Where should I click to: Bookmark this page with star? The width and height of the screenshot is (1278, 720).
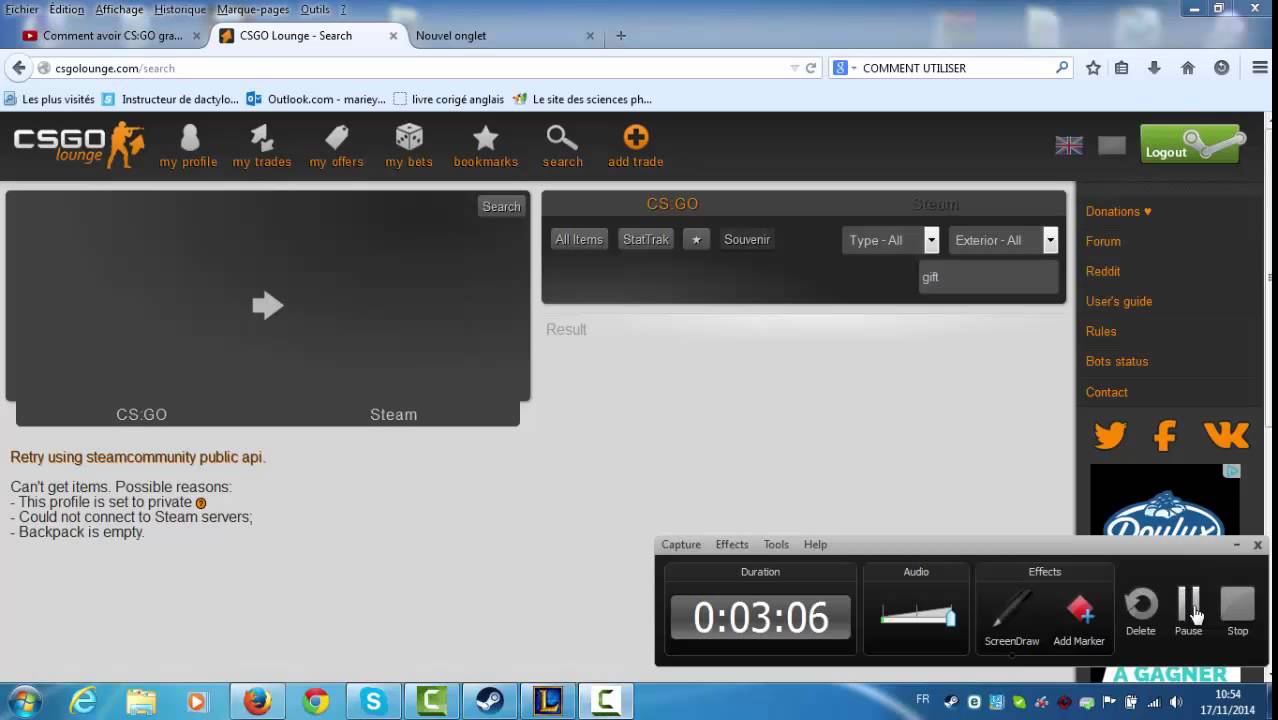click(1093, 68)
